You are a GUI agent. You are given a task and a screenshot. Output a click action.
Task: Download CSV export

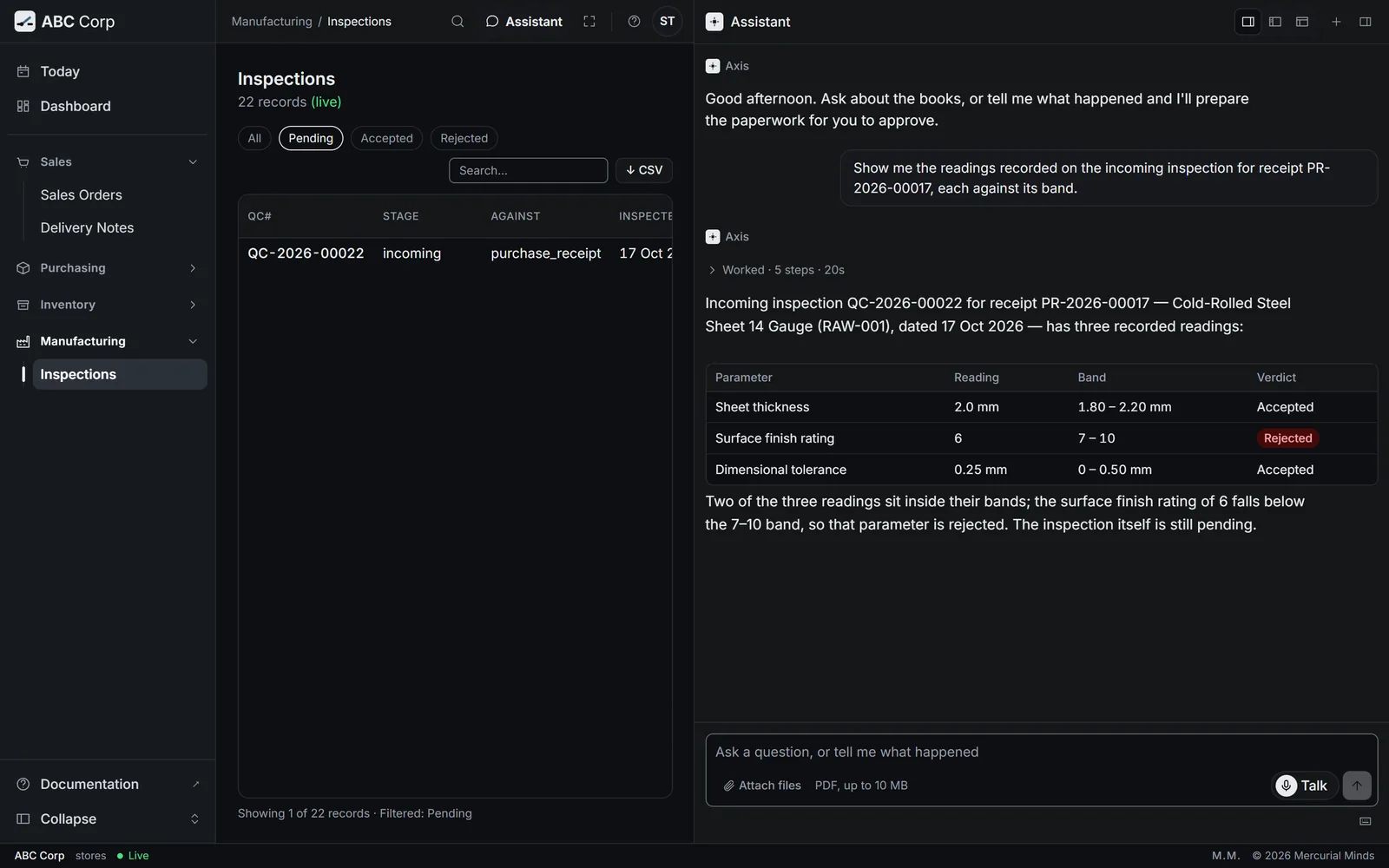coord(644,170)
